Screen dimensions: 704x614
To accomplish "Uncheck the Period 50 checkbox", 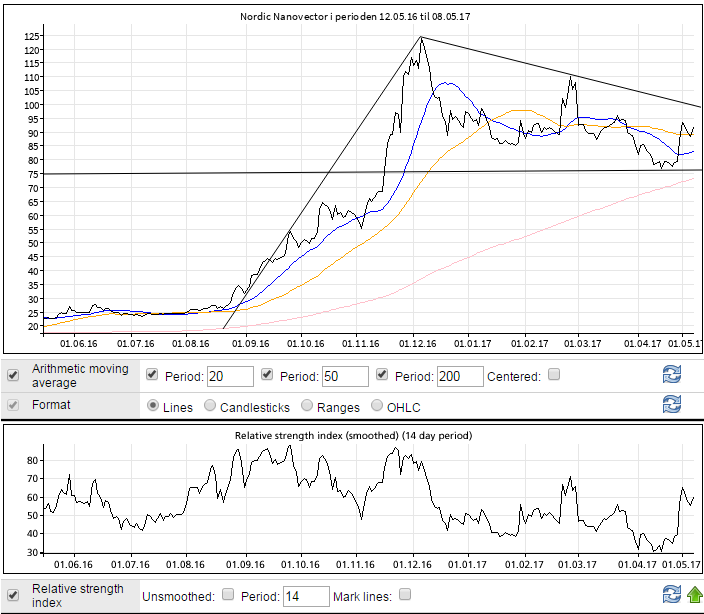I will [267, 374].
